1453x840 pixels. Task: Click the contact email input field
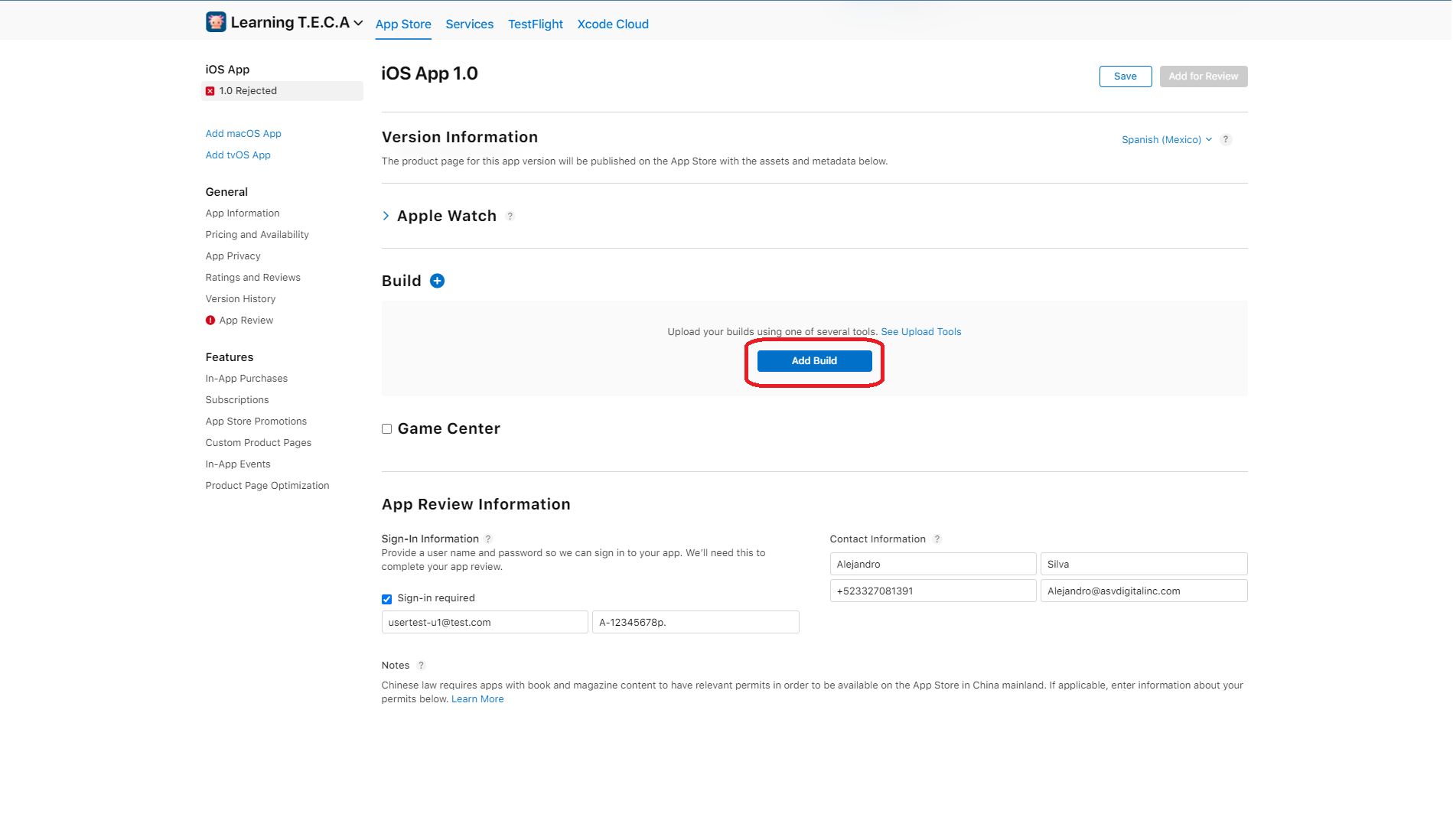1143,591
